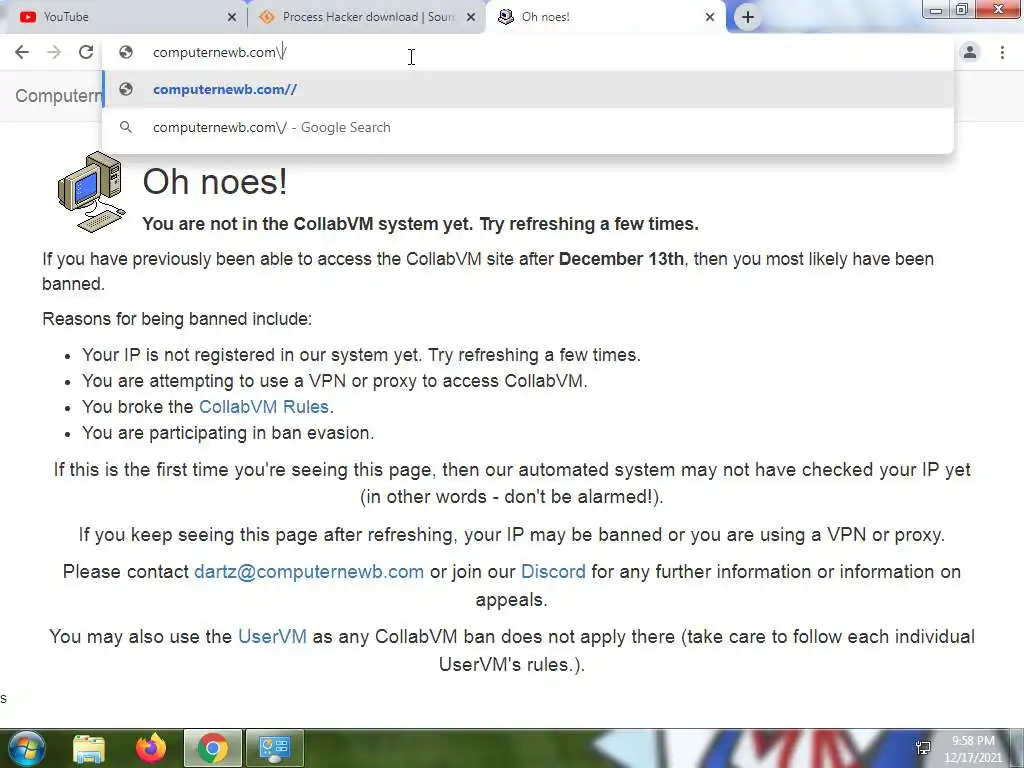Viewport: 1024px width, 768px height.
Task: Open the CollabVM Rules link
Action: pyautogui.click(x=264, y=407)
